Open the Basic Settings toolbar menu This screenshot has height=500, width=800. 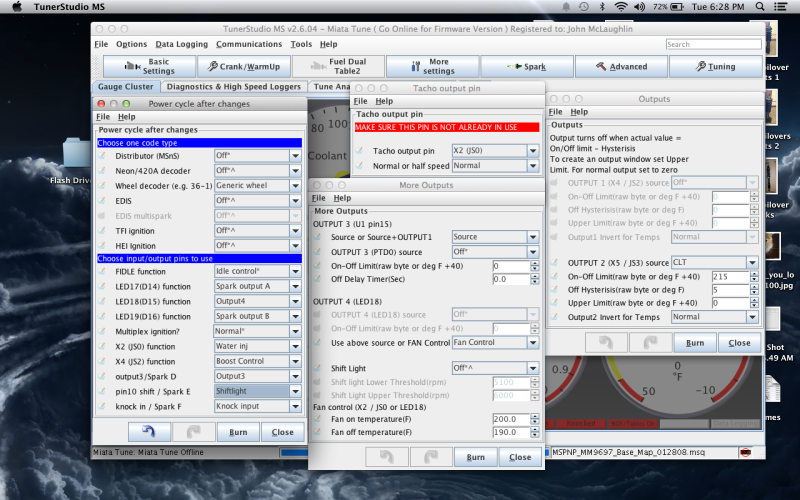(148, 67)
